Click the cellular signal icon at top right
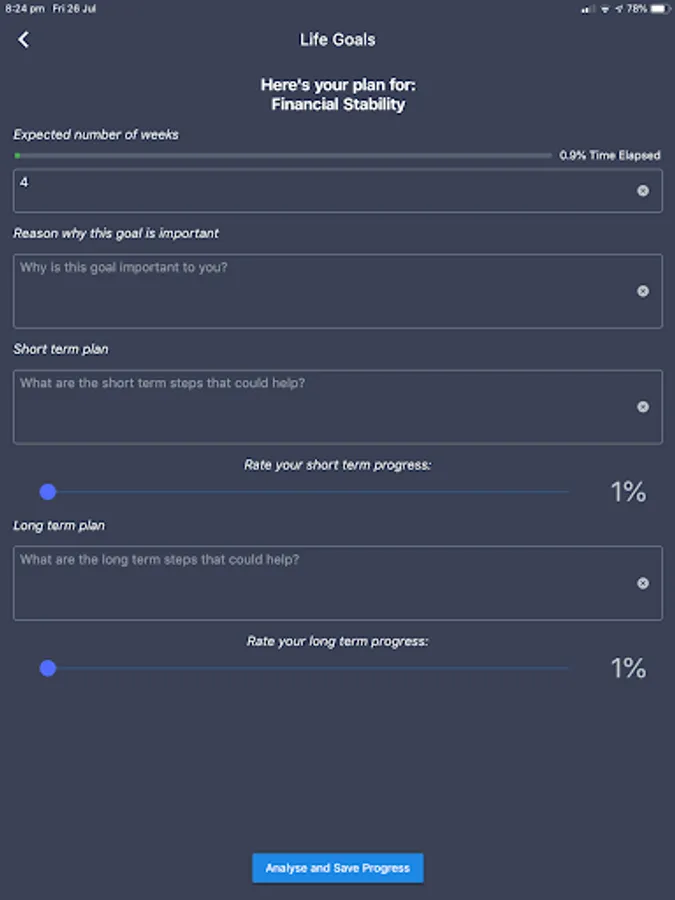Image resolution: width=675 pixels, height=900 pixels. (x=585, y=8)
